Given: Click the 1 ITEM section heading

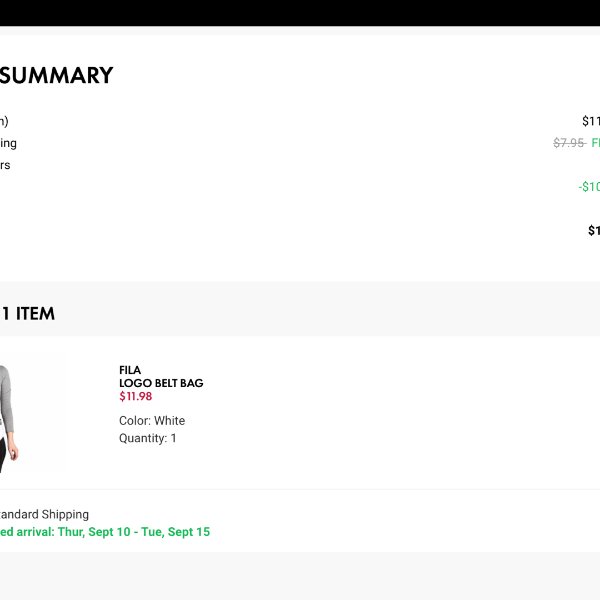Looking at the screenshot, I should click(x=28, y=314).
